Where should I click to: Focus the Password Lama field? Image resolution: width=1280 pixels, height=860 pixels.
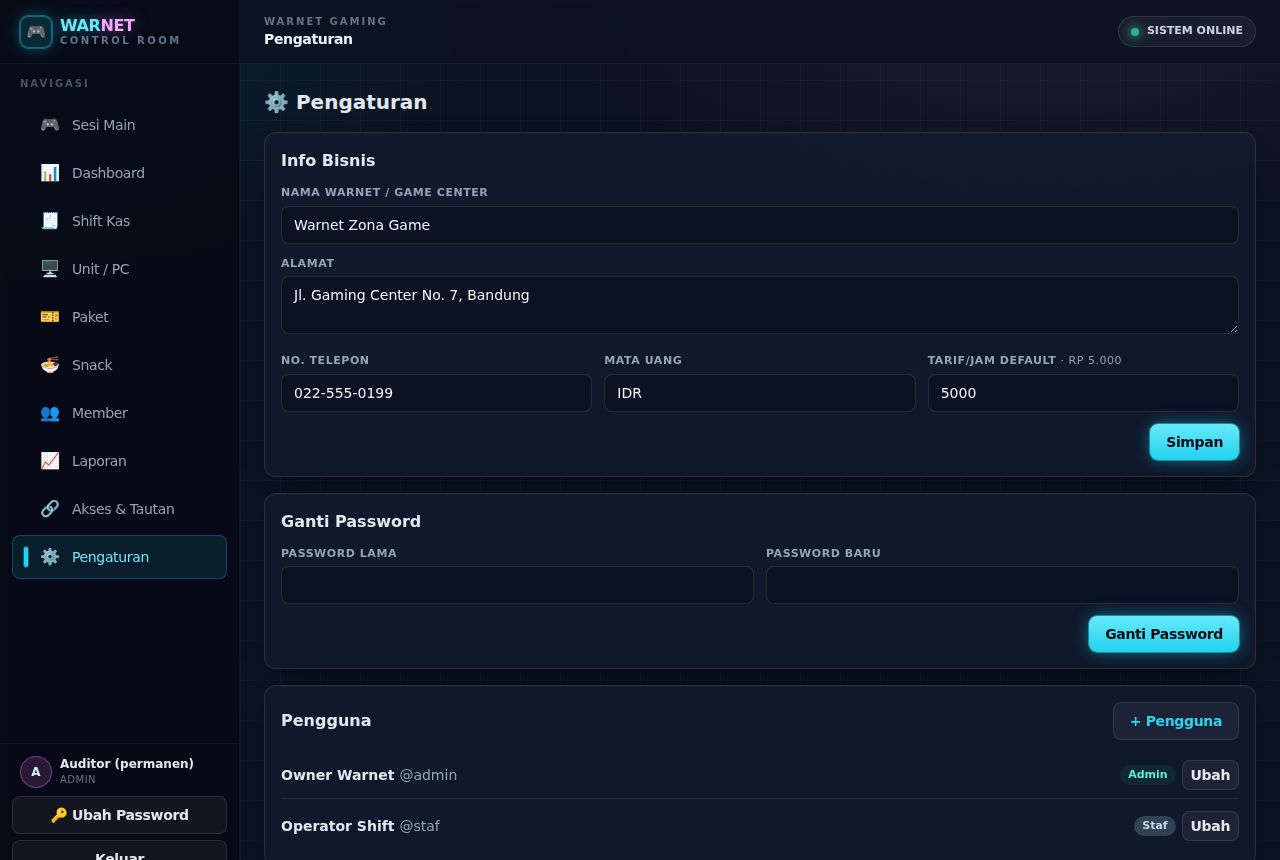(x=517, y=585)
